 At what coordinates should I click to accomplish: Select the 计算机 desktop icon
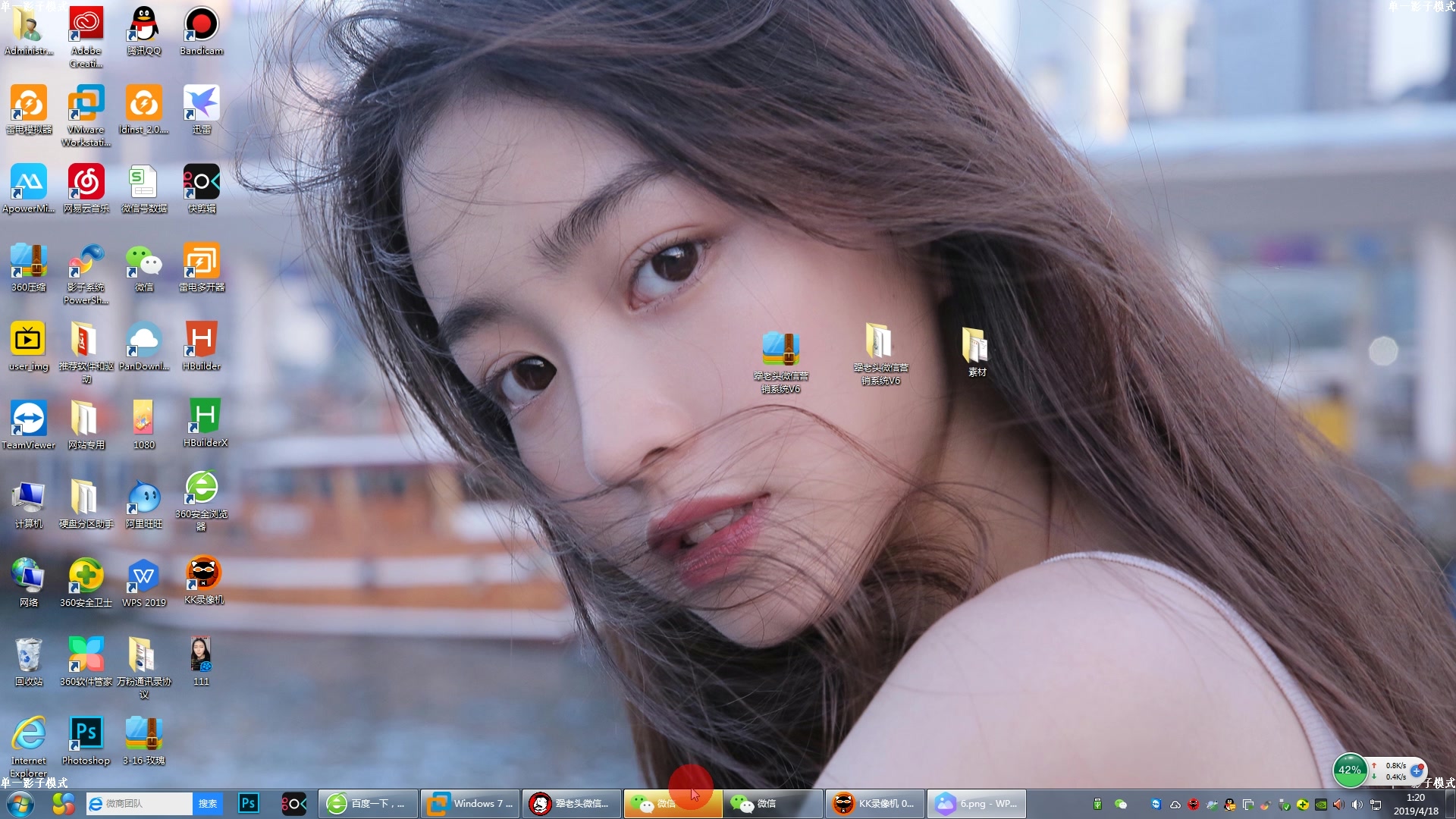pos(28,504)
